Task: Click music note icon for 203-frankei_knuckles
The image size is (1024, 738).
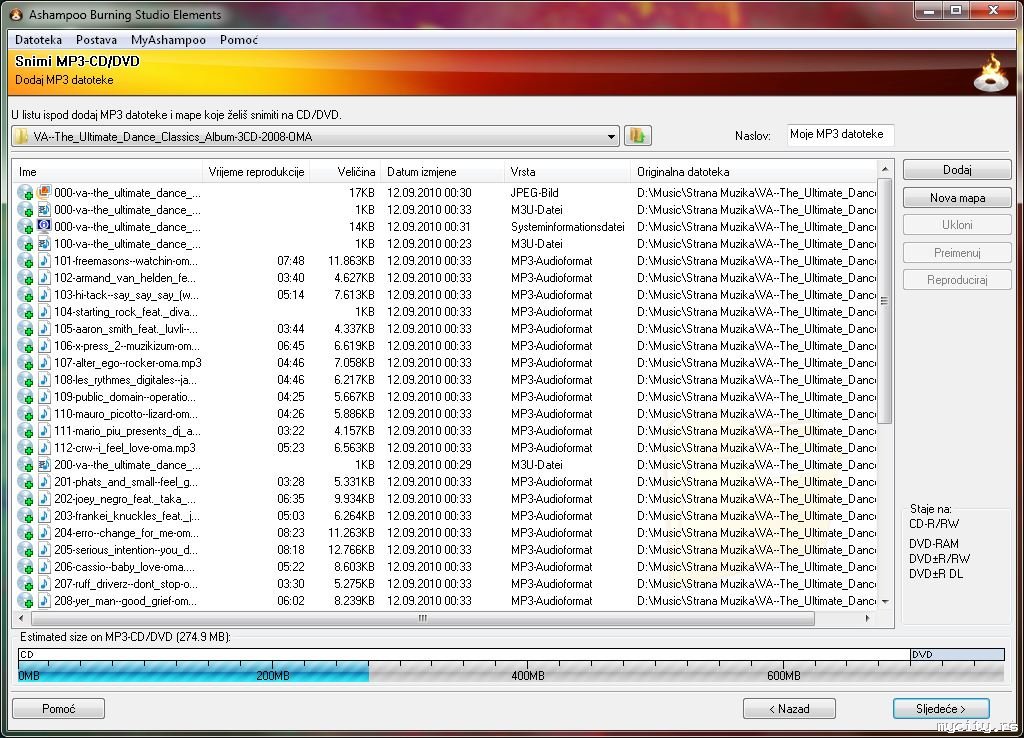Action: coord(44,515)
